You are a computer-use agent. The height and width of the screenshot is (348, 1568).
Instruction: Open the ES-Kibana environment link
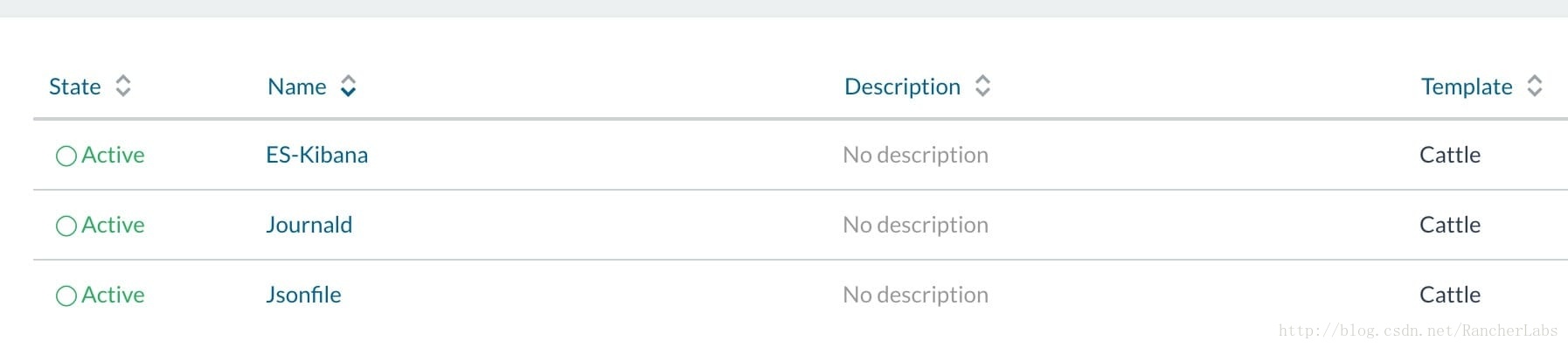pyautogui.click(x=317, y=155)
